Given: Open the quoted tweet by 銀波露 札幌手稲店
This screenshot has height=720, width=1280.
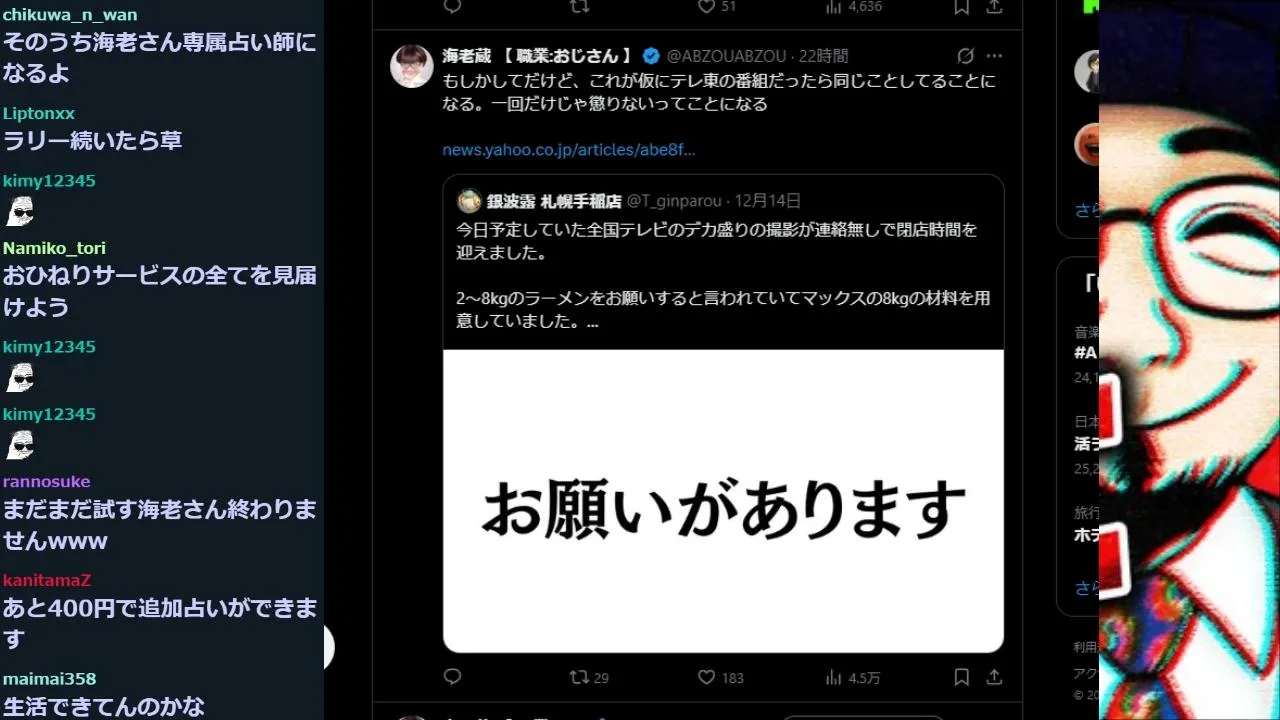Looking at the screenshot, I should pyautogui.click(x=723, y=262).
